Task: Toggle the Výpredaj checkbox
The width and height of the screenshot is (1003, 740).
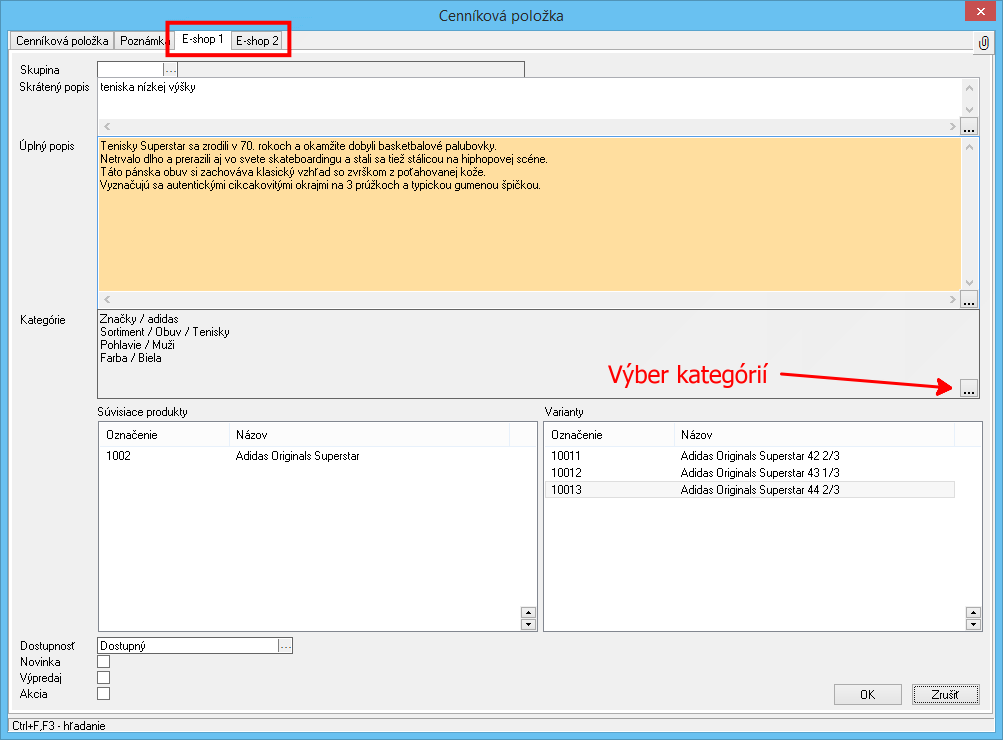Action: pos(103,678)
